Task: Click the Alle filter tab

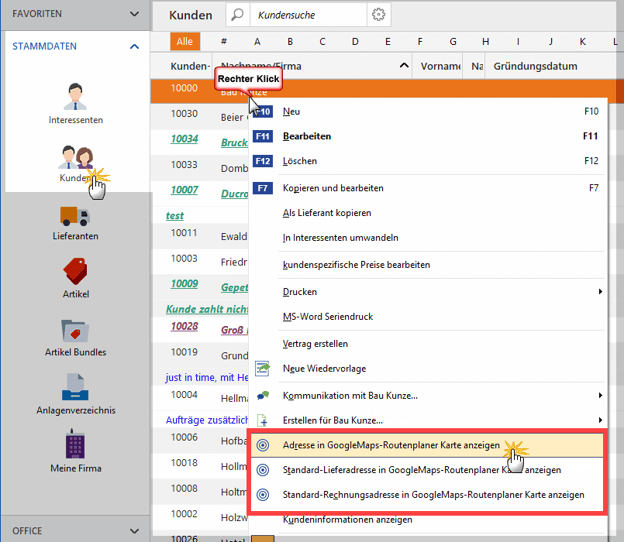Action: pyautogui.click(x=185, y=41)
